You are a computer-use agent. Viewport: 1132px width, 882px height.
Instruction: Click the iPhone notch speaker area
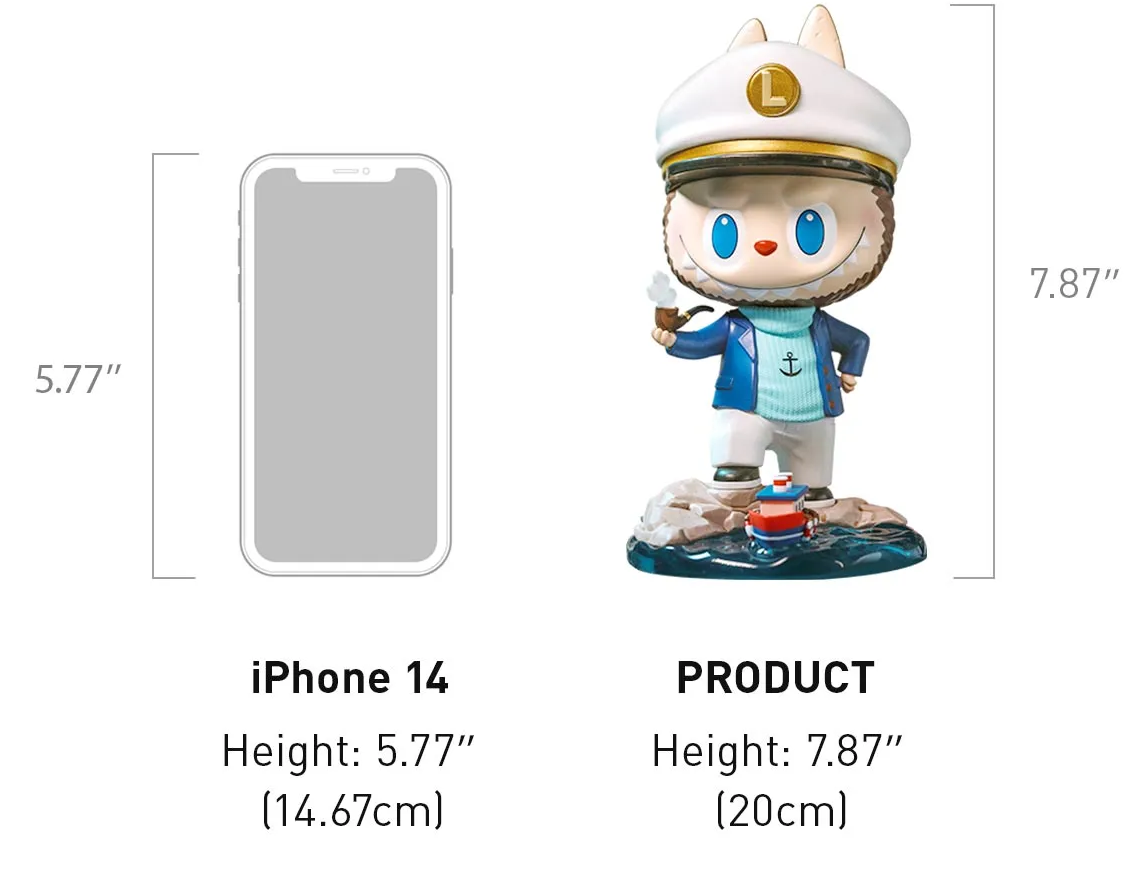[346, 172]
